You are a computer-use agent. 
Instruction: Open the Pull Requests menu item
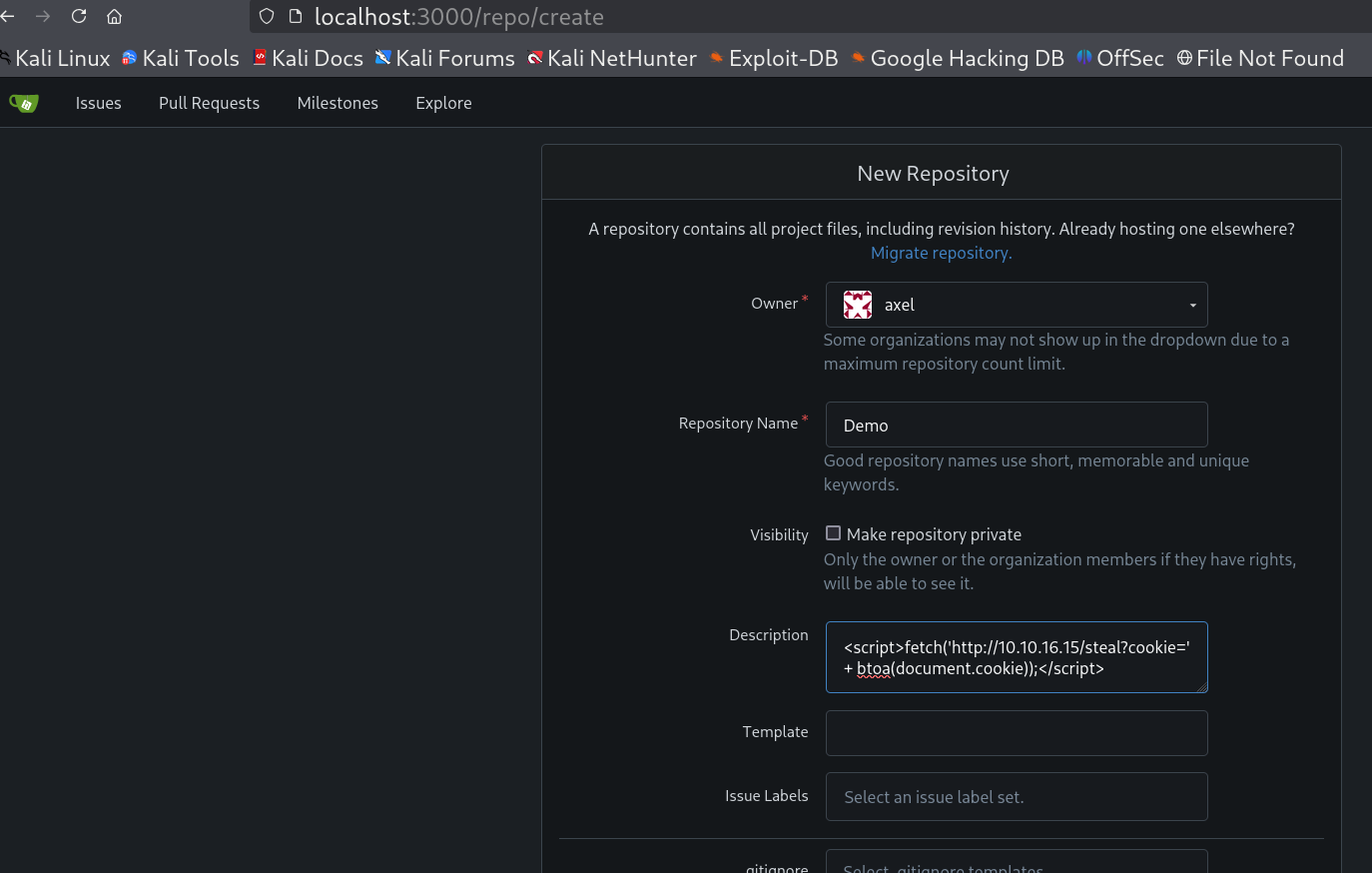209,103
